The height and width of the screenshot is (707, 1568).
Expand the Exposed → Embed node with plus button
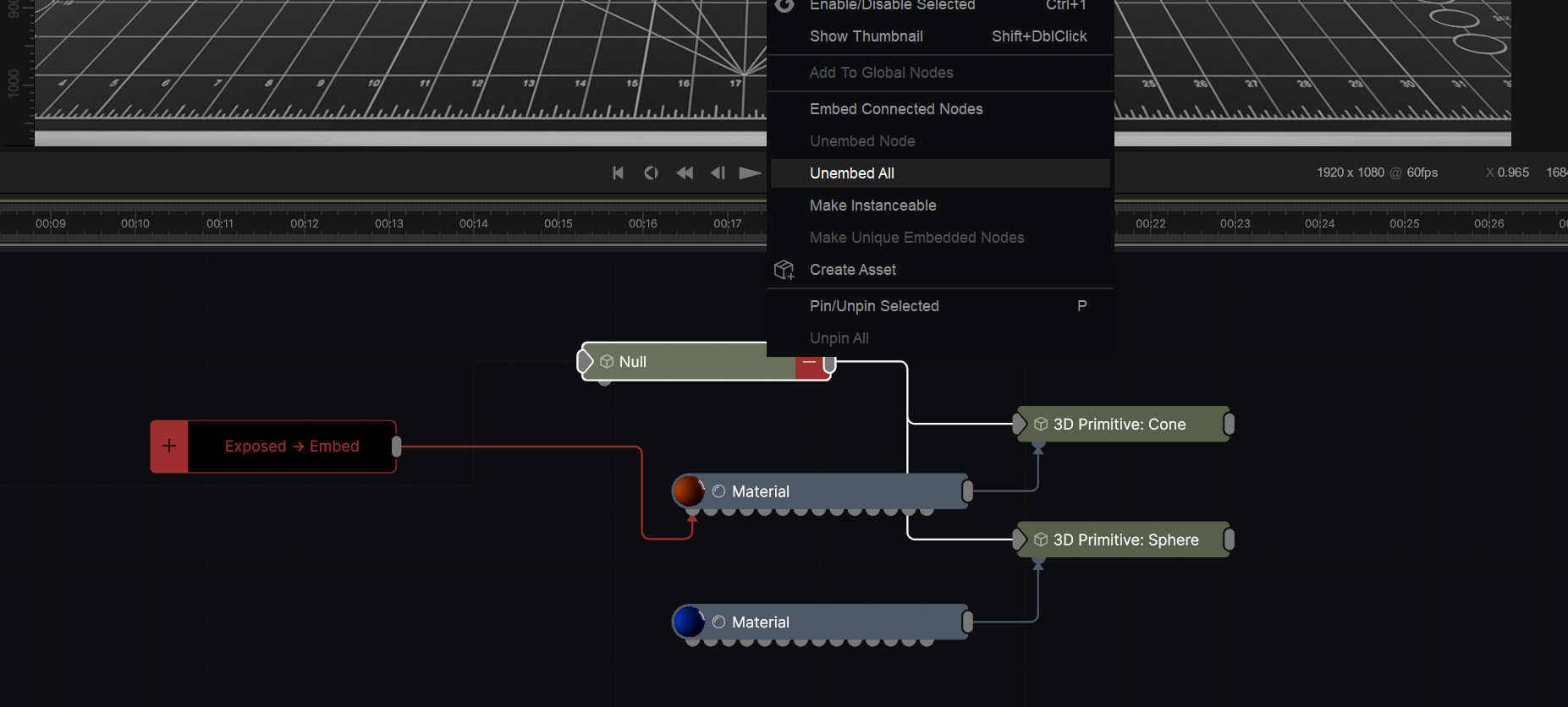point(169,447)
